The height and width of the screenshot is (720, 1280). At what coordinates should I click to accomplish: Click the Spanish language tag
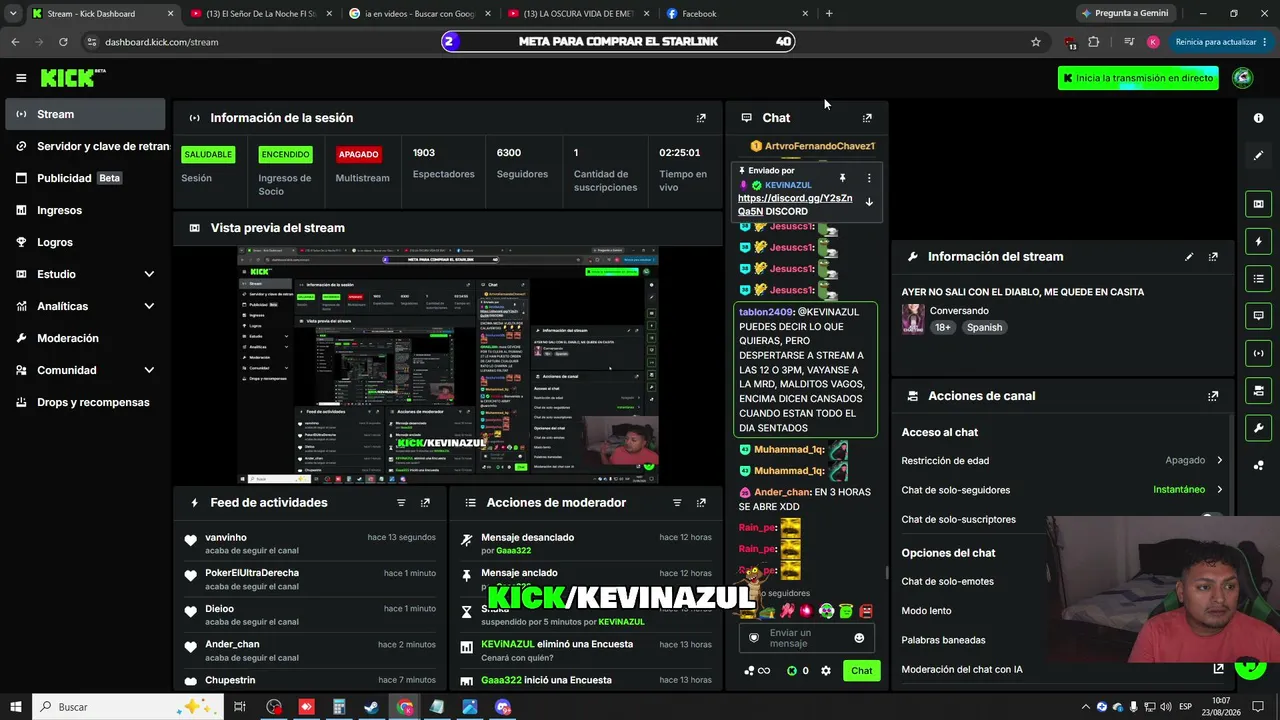pos(984,327)
